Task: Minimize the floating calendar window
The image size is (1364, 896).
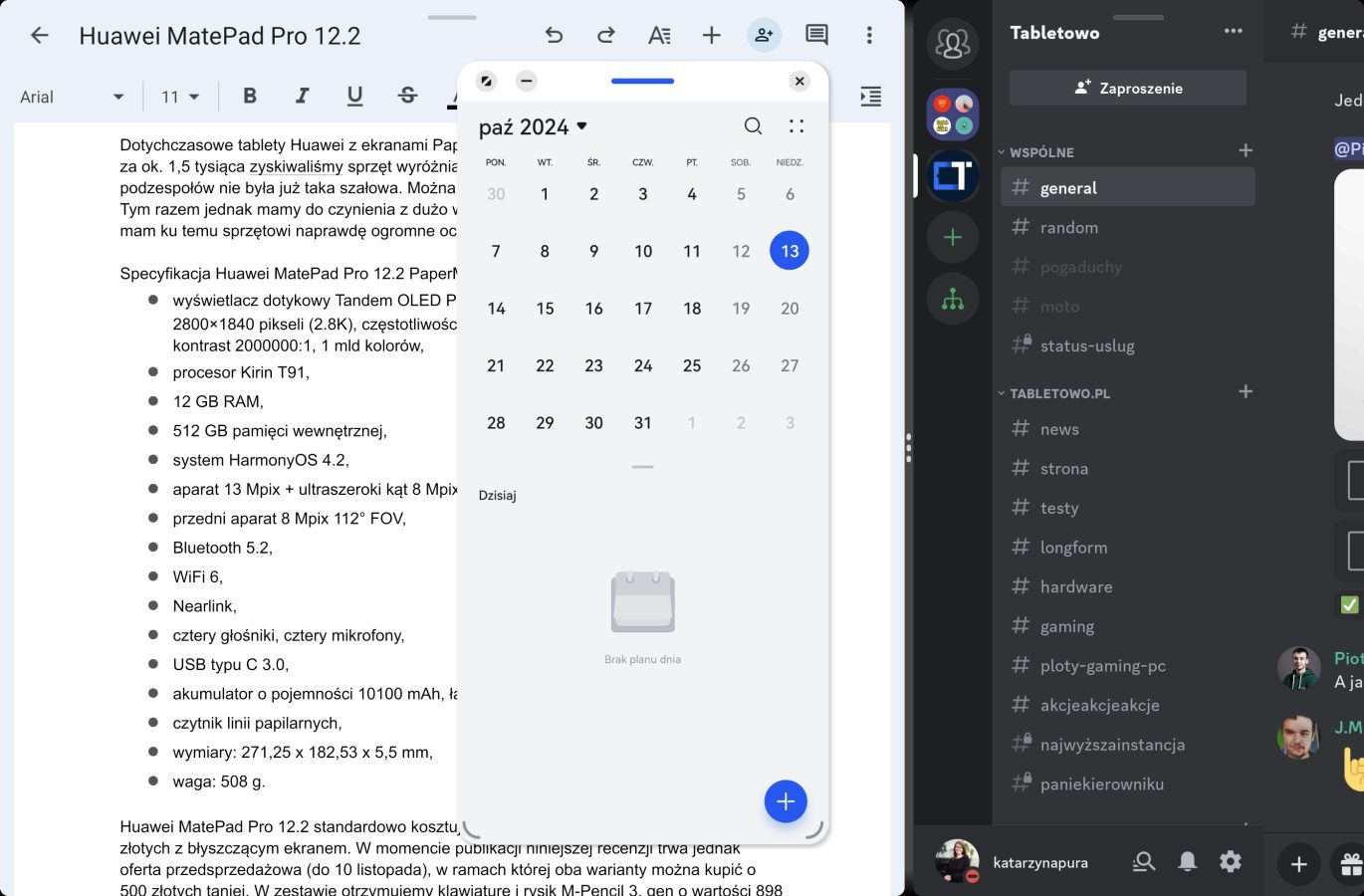Action: click(527, 81)
